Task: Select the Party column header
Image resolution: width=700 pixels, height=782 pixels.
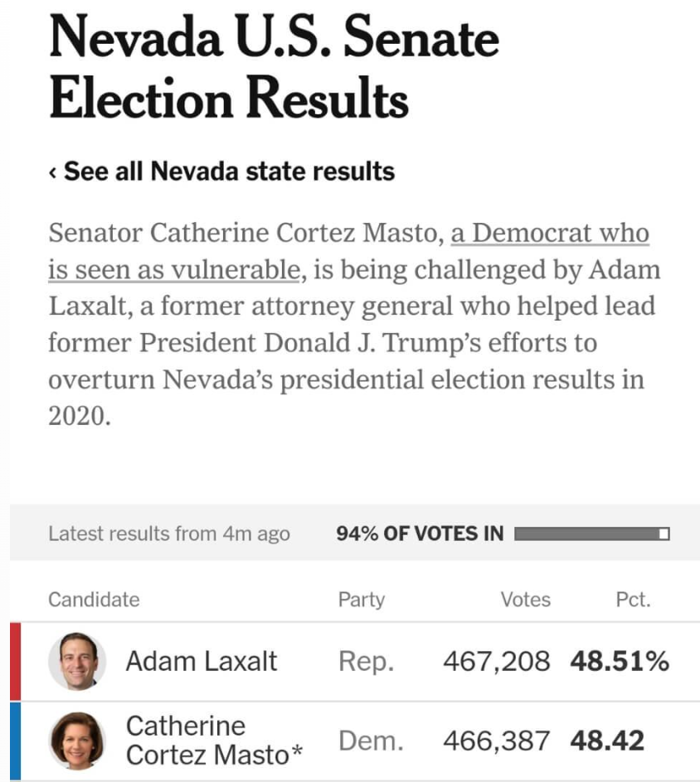Action: coord(361,599)
